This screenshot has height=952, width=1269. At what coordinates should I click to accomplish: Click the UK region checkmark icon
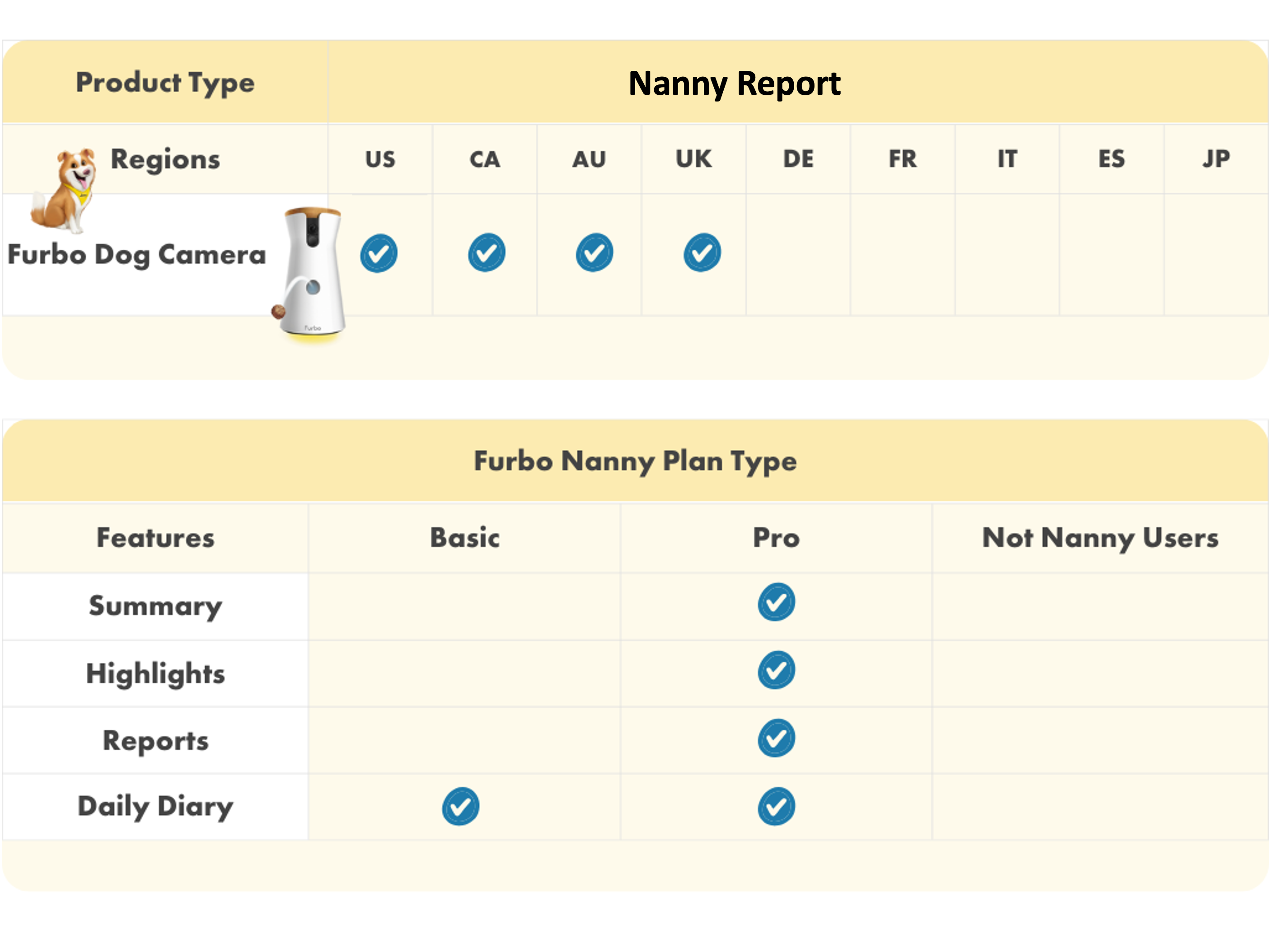click(x=702, y=252)
